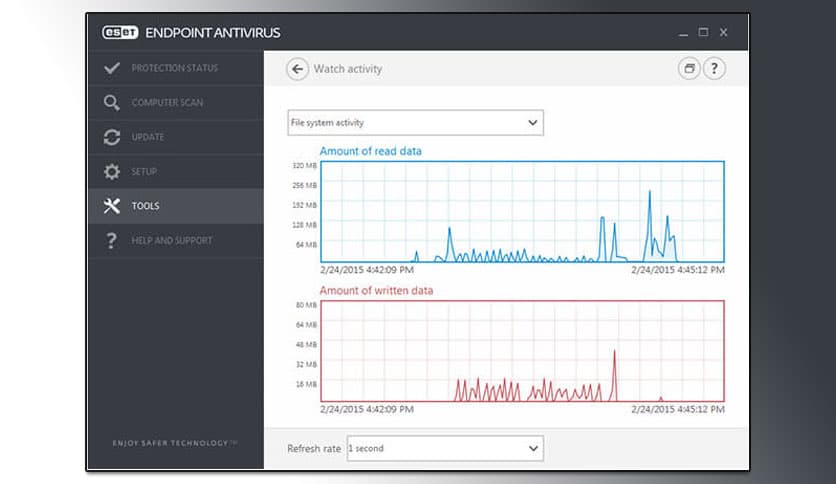836x484 pixels.
Task: Click the 80 MB axis label
Action: pos(307,305)
